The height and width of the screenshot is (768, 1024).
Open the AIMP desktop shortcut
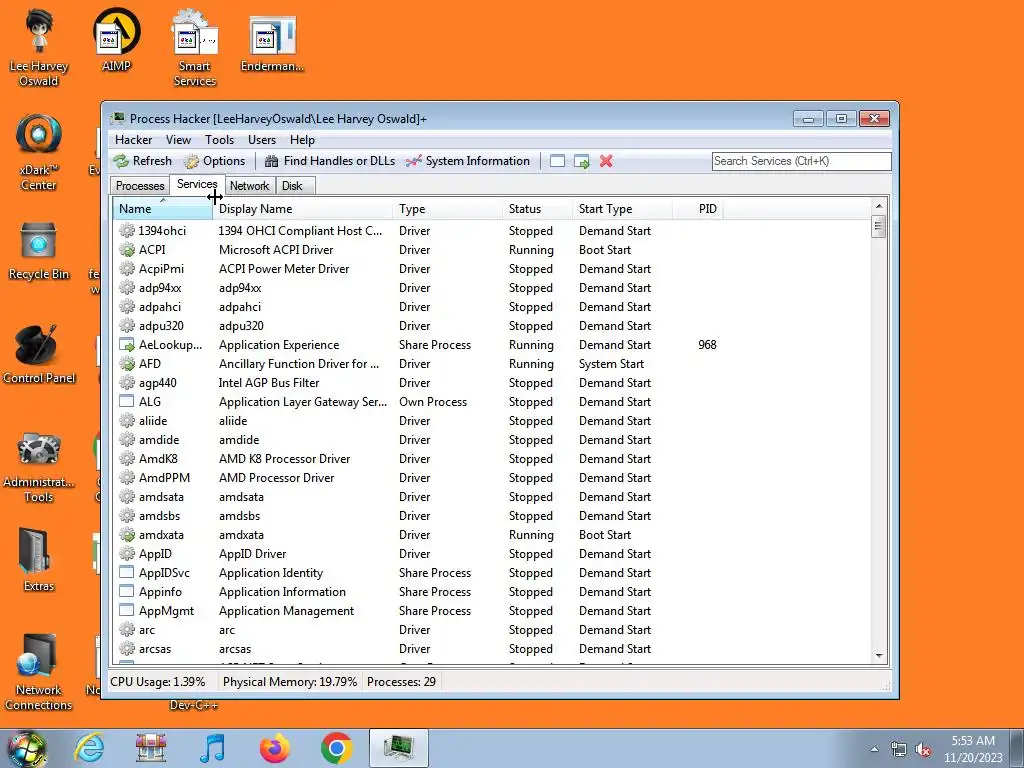click(116, 40)
